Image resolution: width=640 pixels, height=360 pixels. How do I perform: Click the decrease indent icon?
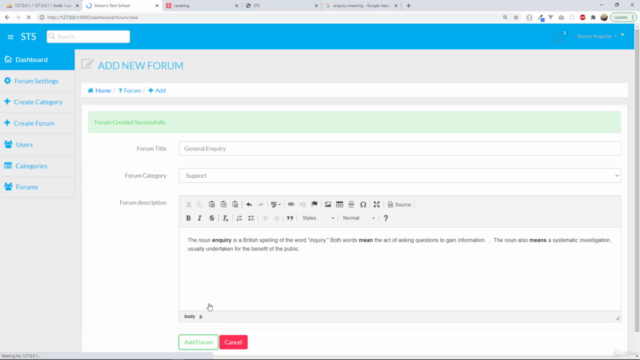click(264, 218)
